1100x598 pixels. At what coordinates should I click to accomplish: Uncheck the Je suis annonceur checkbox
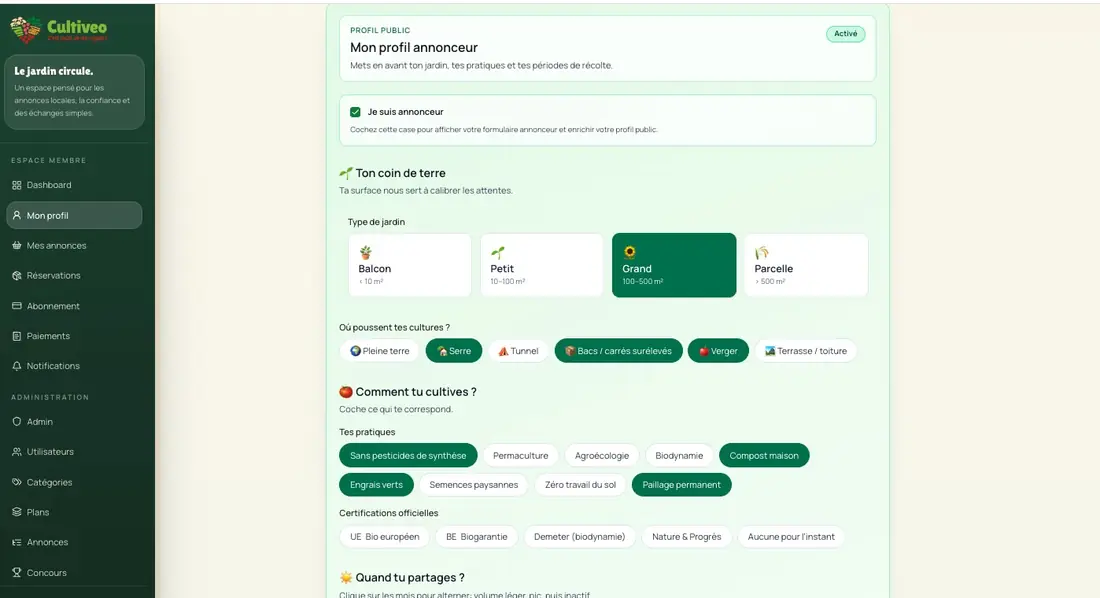point(355,112)
